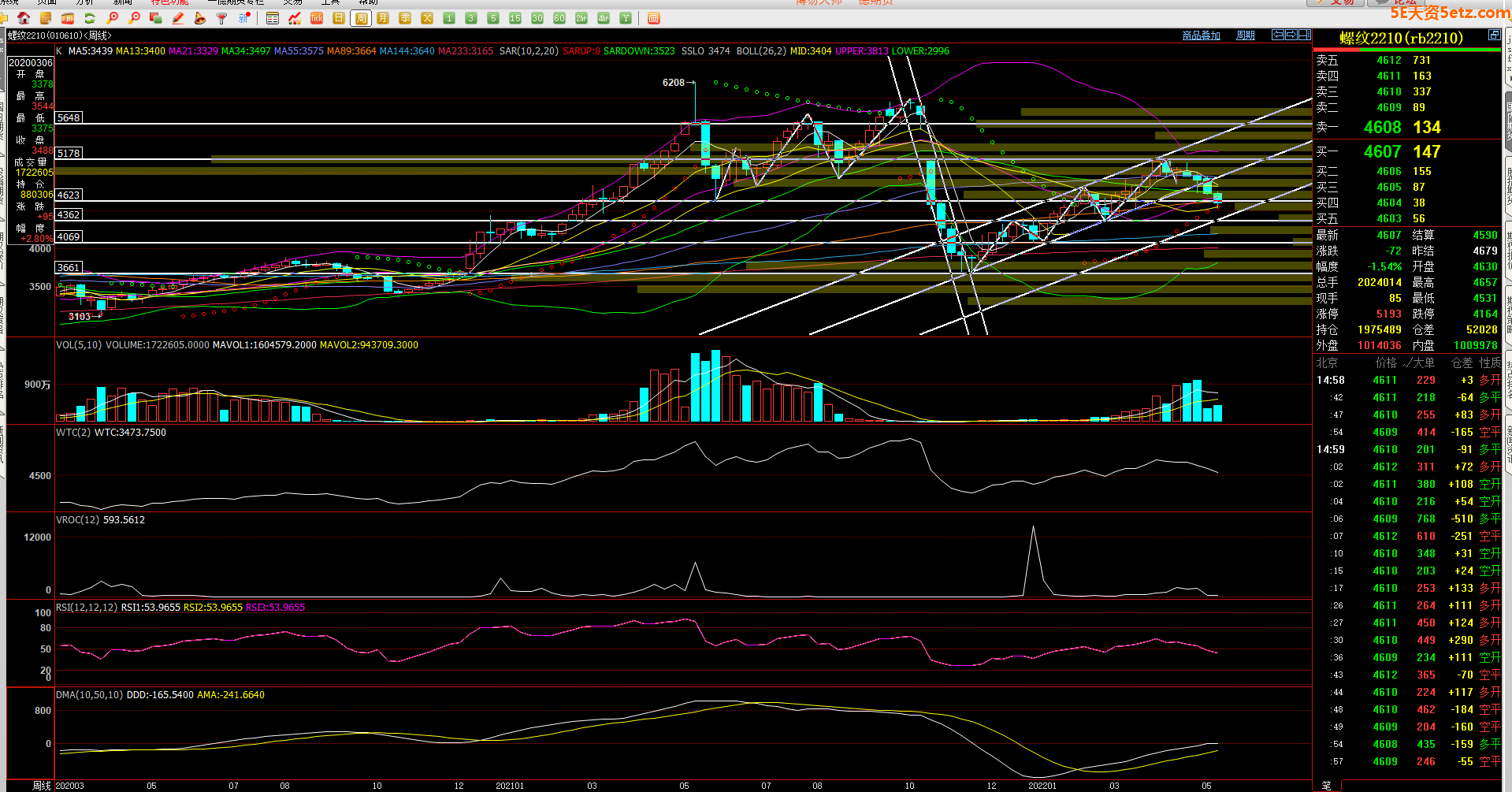Screen dimensions: 1512x792
Task: Open the red 特色功能 menu
Action: point(169,2)
